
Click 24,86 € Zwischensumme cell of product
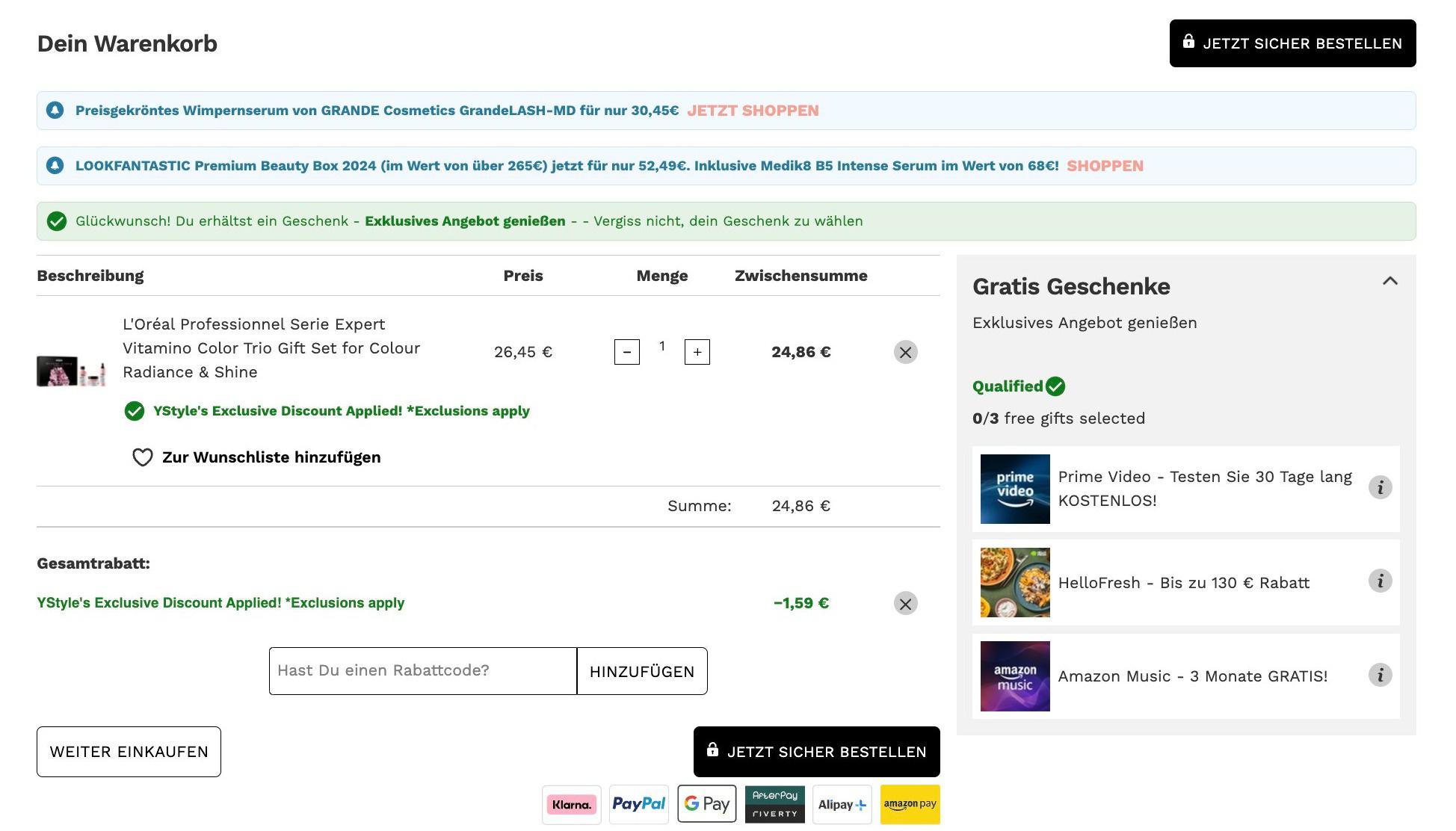(x=801, y=352)
